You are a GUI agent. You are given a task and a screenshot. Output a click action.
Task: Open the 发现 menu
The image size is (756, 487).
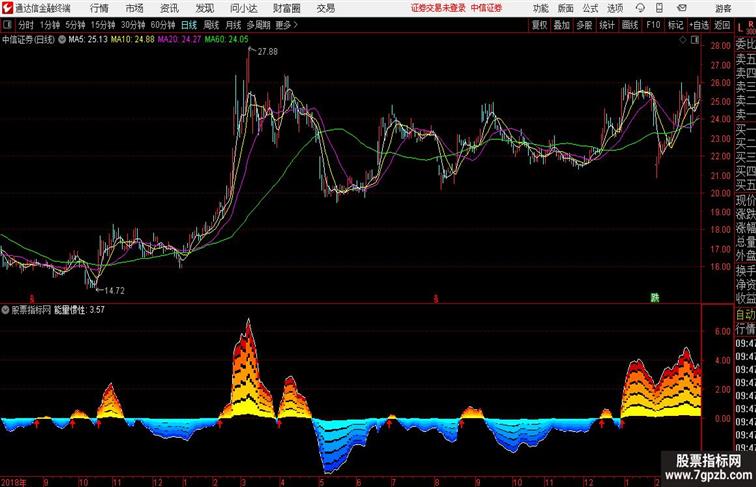point(204,8)
